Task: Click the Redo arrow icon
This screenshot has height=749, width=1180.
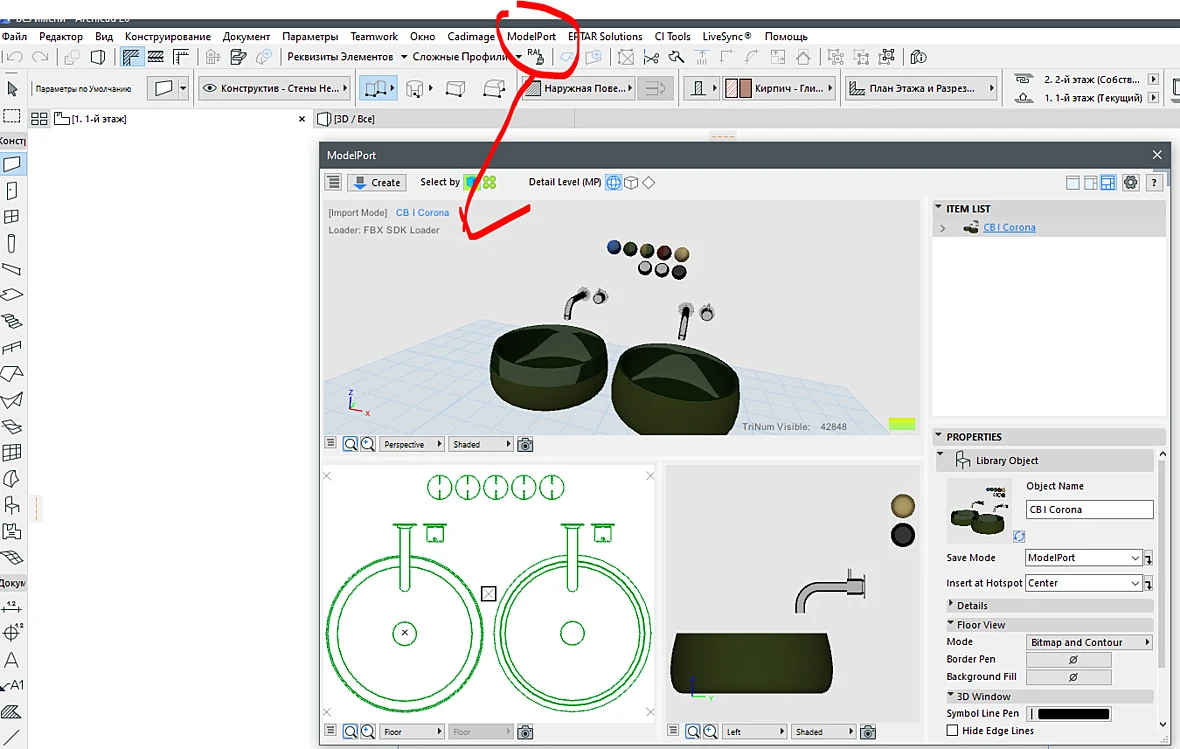Action: pos(41,57)
